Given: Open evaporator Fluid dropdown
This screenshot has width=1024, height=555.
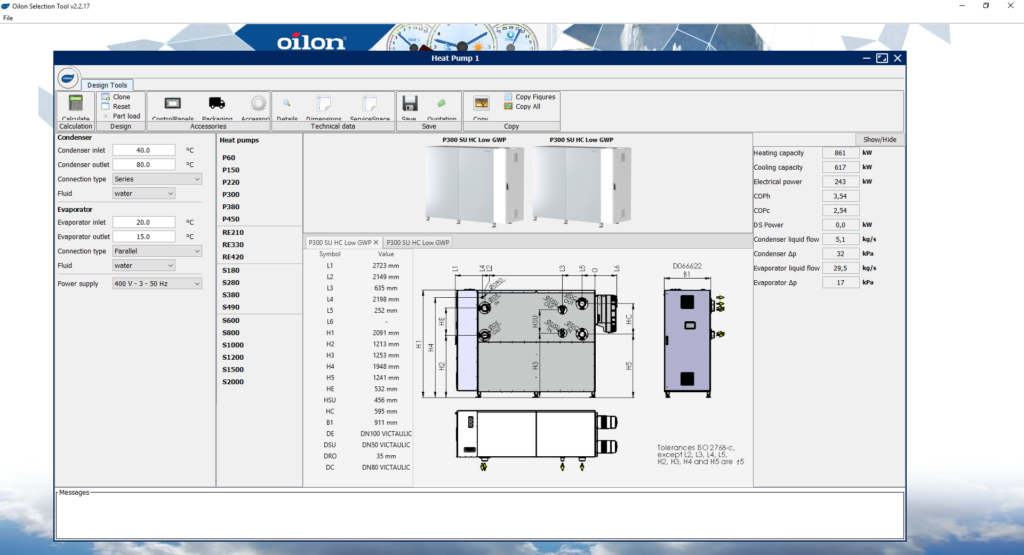Looking at the screenshot, I should 144,265.
